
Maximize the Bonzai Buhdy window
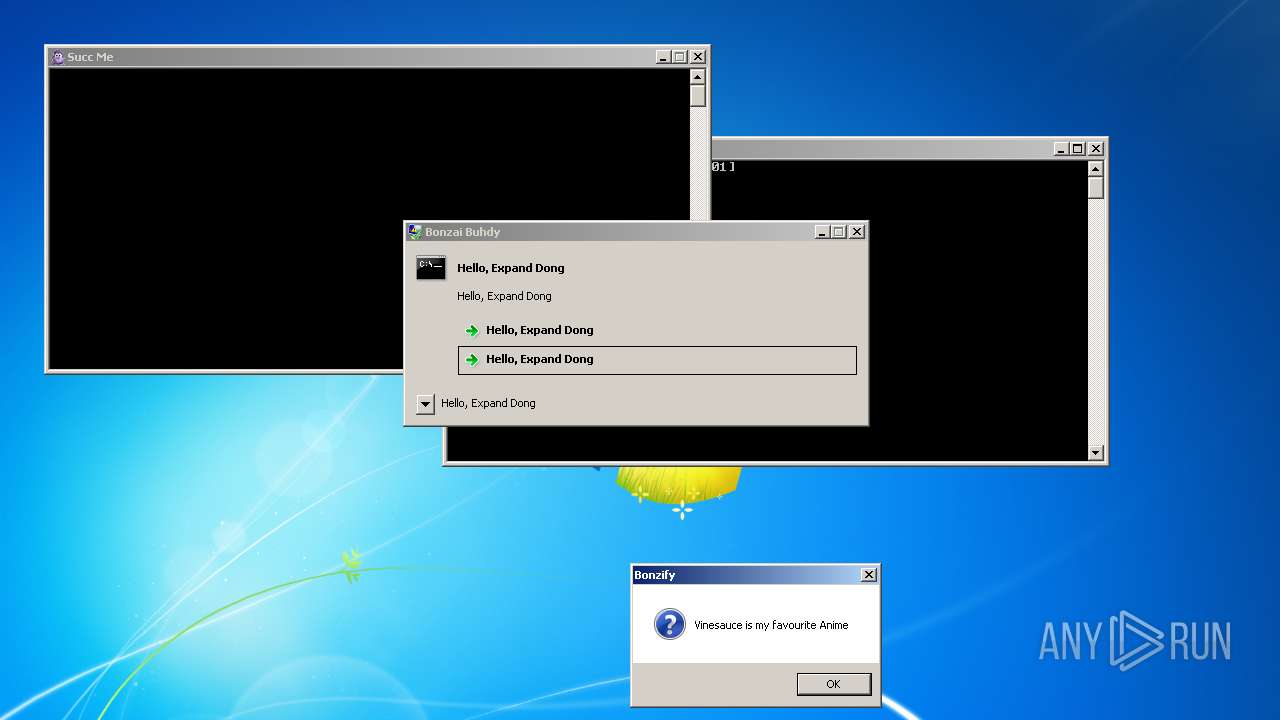[x=839, y=232]
